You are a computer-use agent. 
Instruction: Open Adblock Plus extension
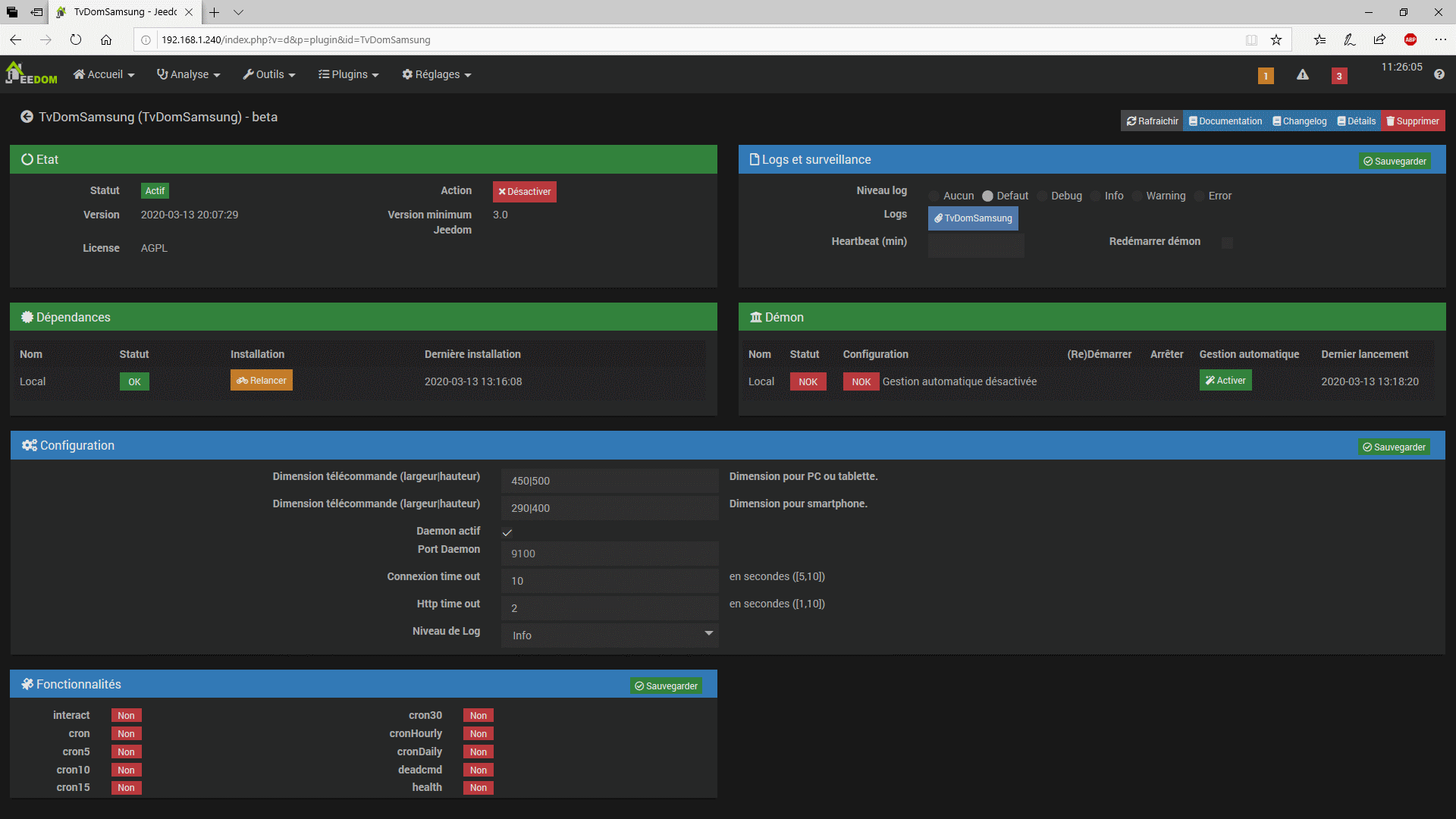click(x=1410, y=39)
